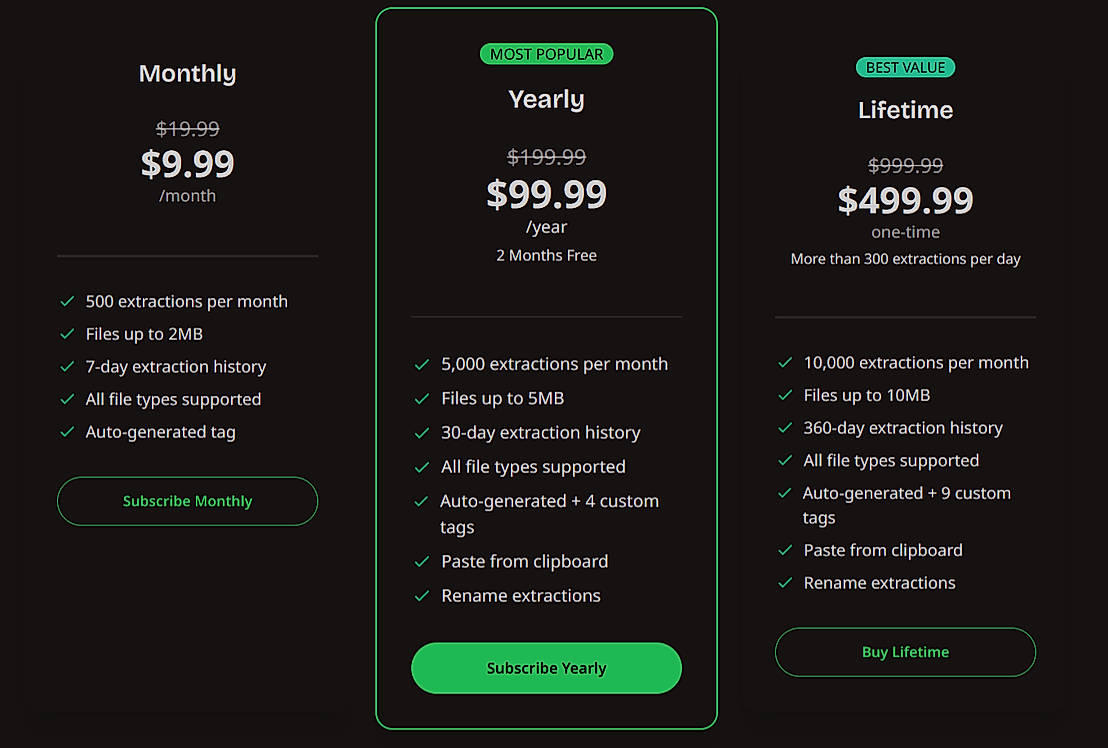Click checkmark next to Auto-generated tag
This screenshot has width=1108, height=748.
point(67,432)
